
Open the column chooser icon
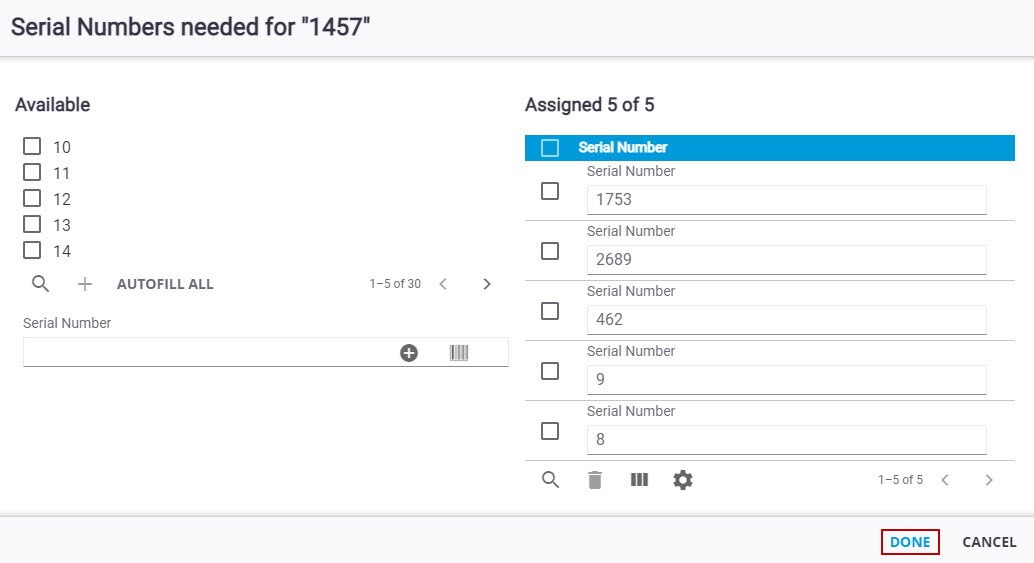[x=639, y=480]
